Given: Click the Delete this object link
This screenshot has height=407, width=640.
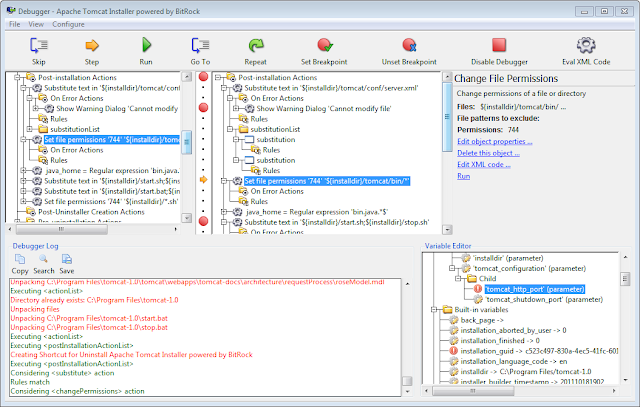Looking at the screenshot, I should [x=488, y=153].
